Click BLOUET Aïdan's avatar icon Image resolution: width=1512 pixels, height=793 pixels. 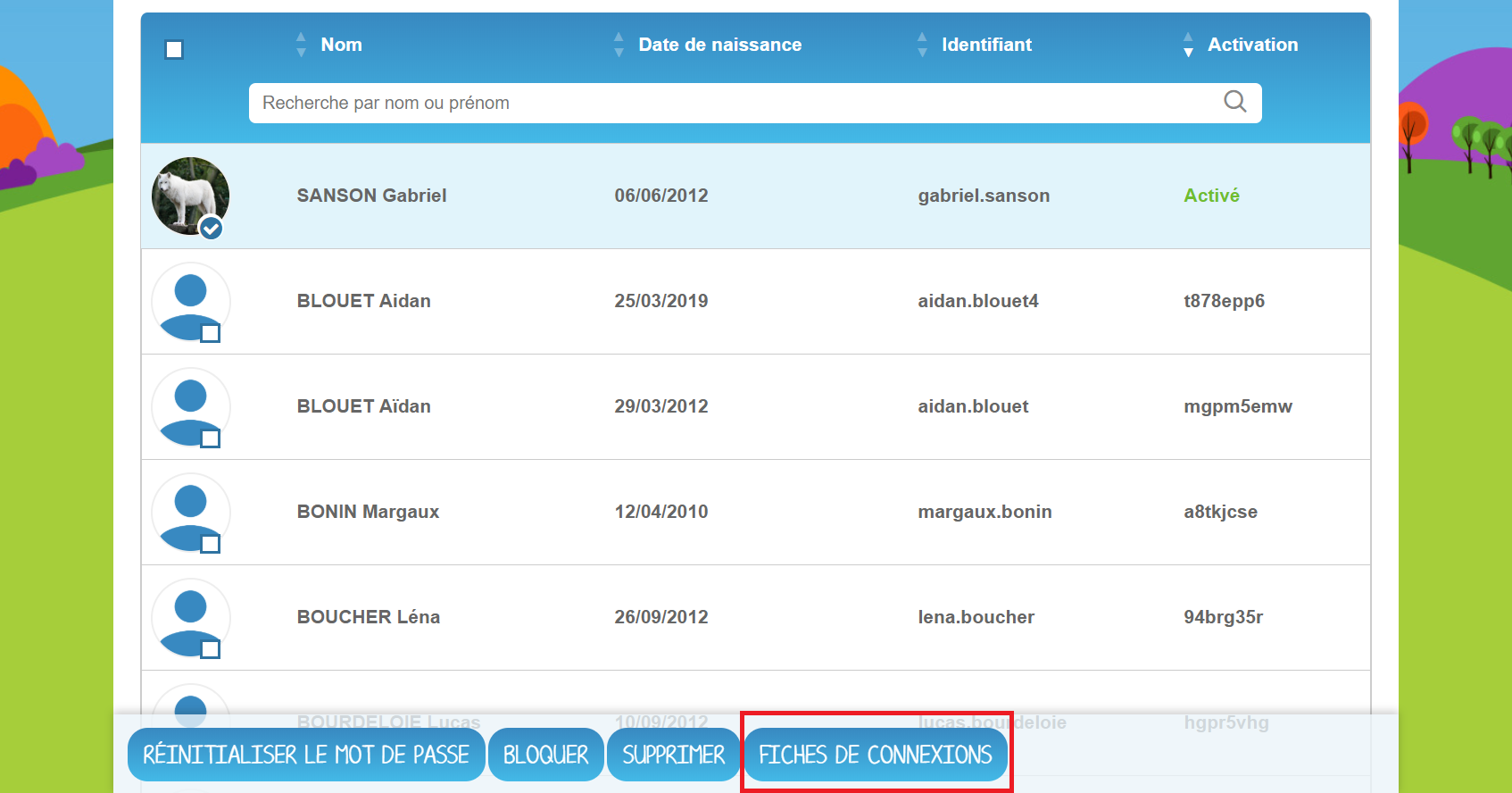point(188,405)
